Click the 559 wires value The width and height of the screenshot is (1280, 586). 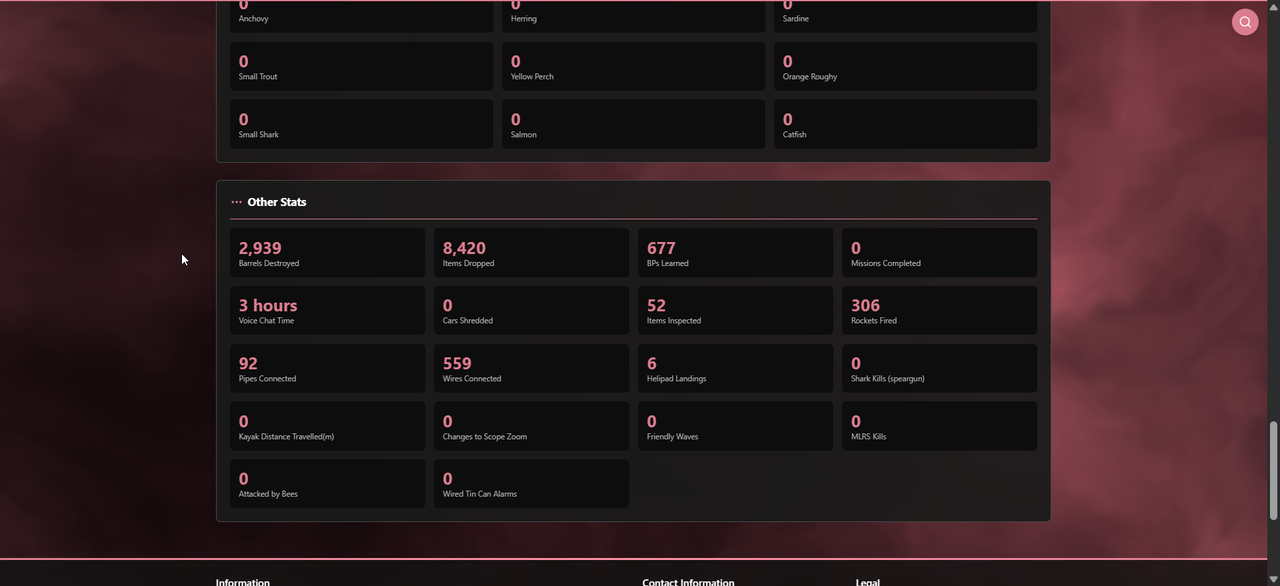click(457, 363)
